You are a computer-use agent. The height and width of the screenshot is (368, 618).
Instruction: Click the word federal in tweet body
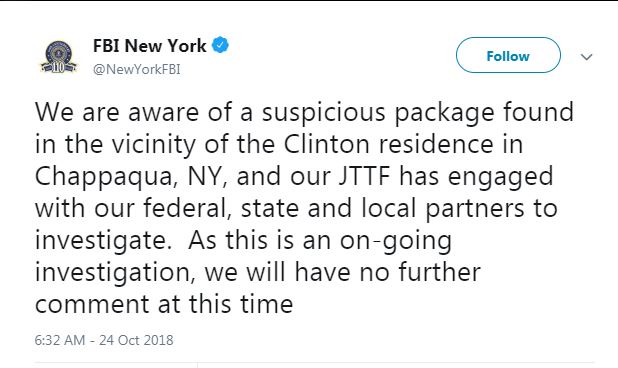point(183,208)
